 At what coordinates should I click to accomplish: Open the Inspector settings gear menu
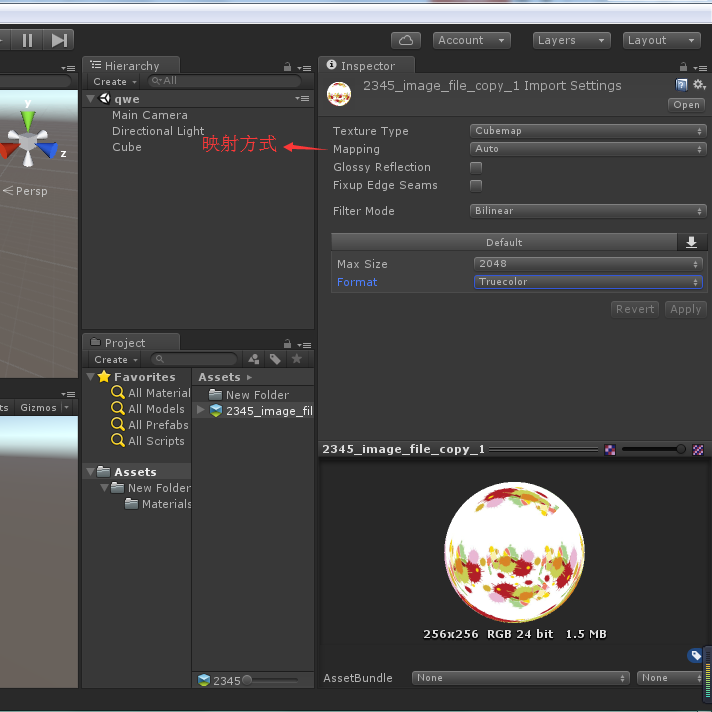[699, 85]
